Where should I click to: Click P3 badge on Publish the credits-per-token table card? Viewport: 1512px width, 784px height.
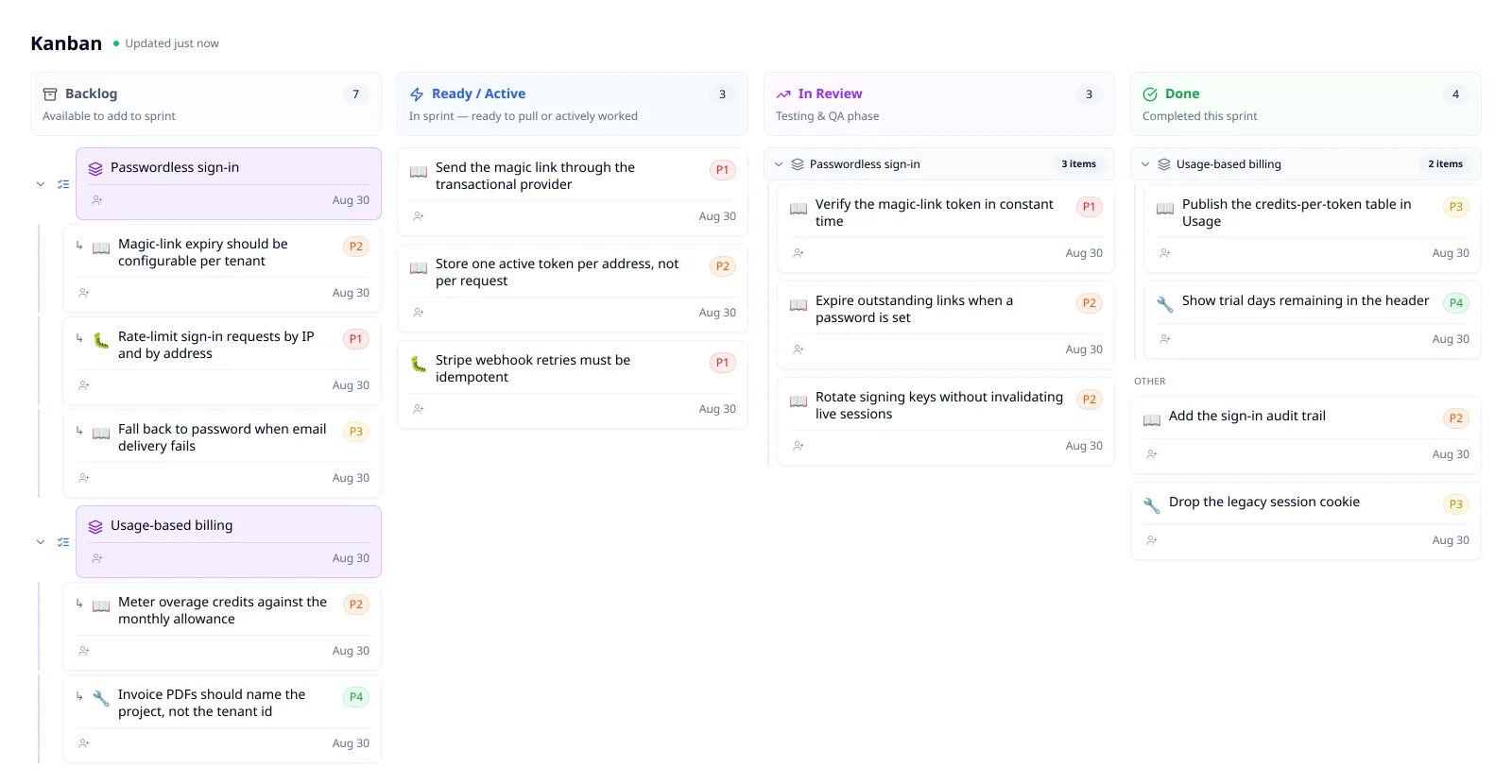click(1456, 207)
